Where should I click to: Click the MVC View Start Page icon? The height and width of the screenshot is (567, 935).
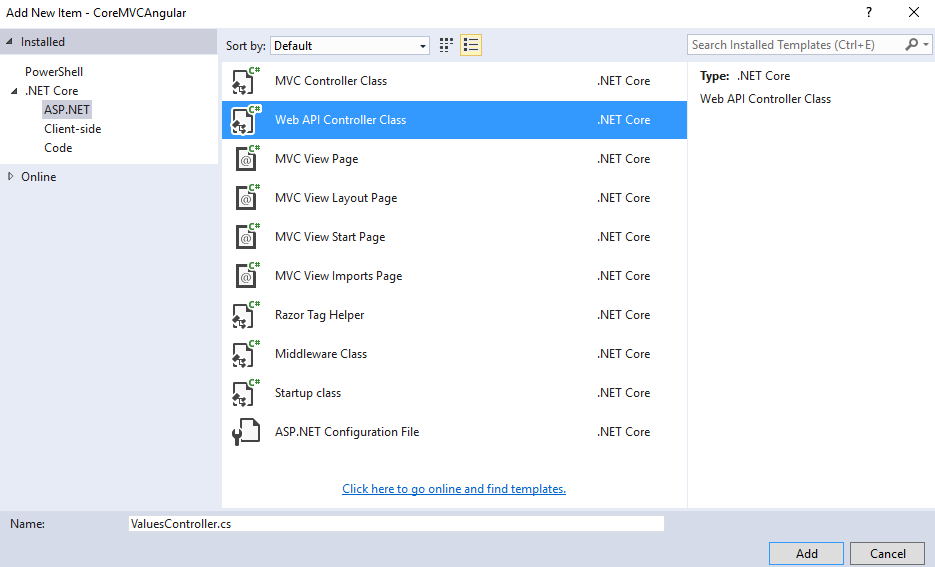pyautogui.click(x=246, y=237)
